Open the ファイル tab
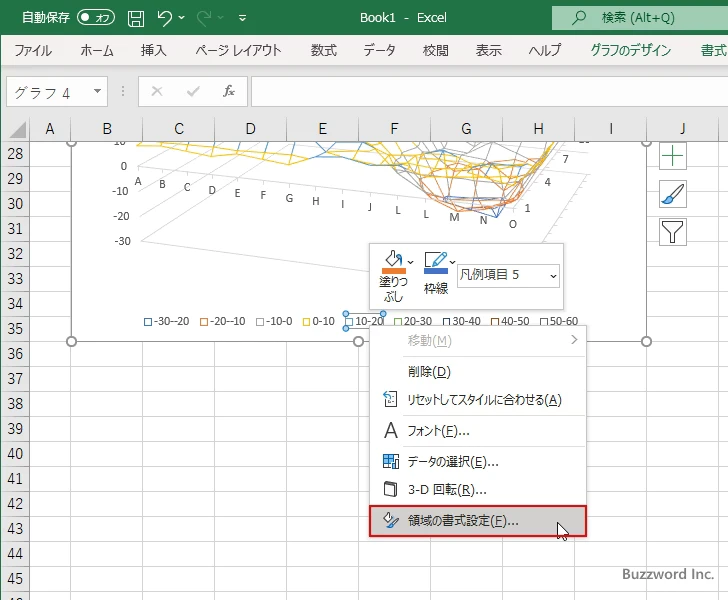The height and width of the screenshot is (600, 728). point(32,50)
